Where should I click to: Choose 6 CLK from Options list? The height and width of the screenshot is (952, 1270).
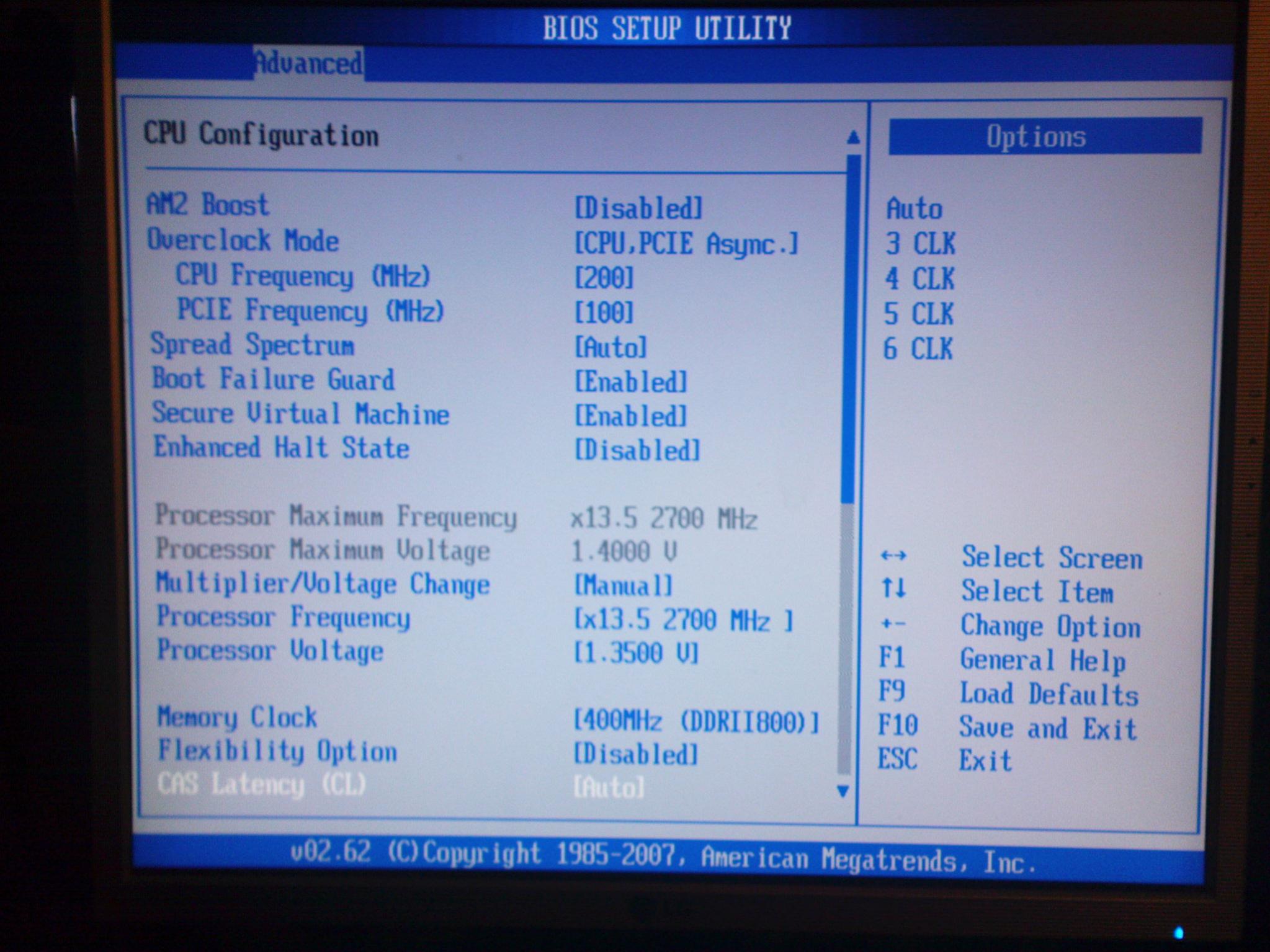point(918,349)
